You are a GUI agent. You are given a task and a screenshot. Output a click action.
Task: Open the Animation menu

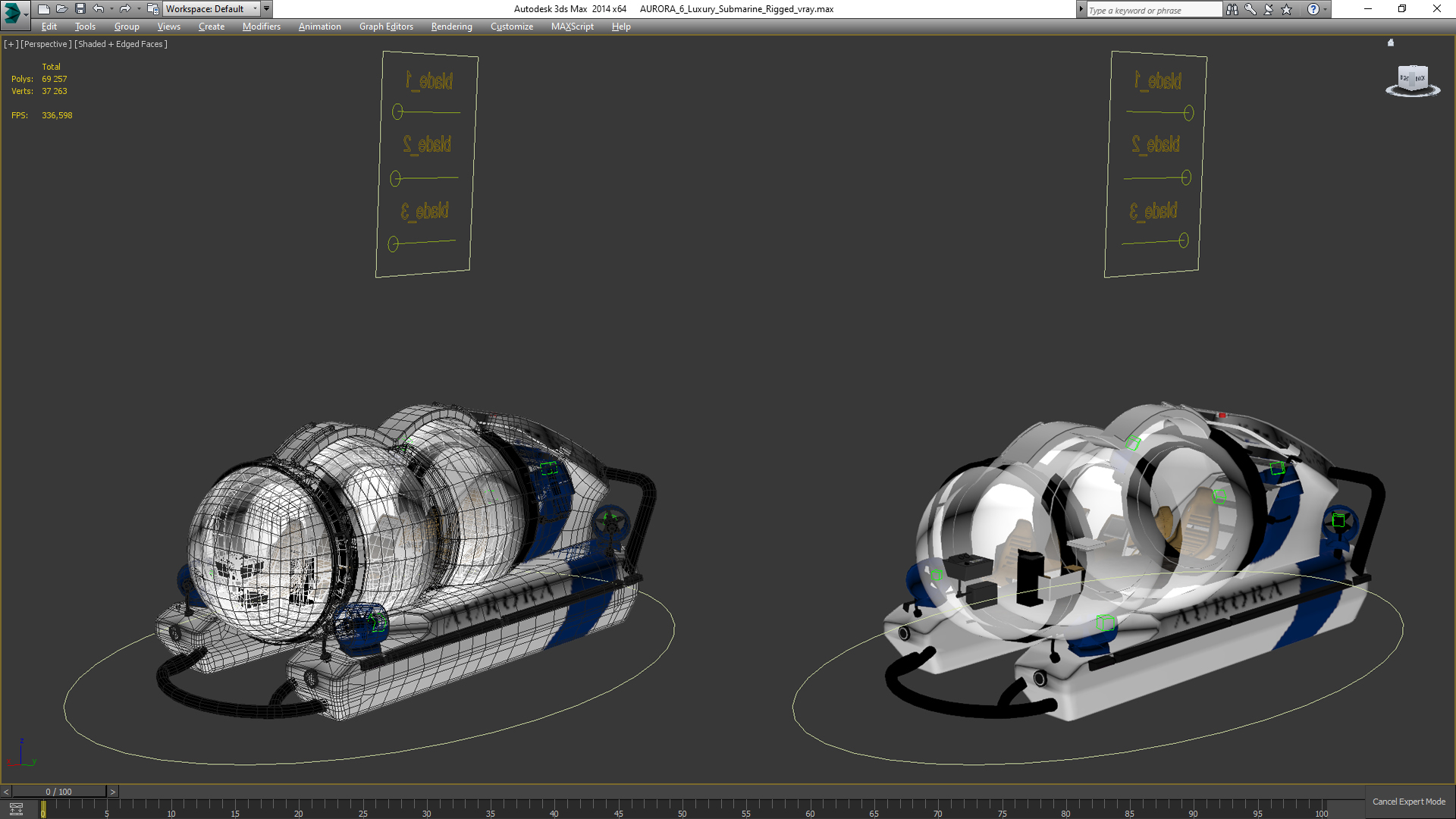point(319,27)
